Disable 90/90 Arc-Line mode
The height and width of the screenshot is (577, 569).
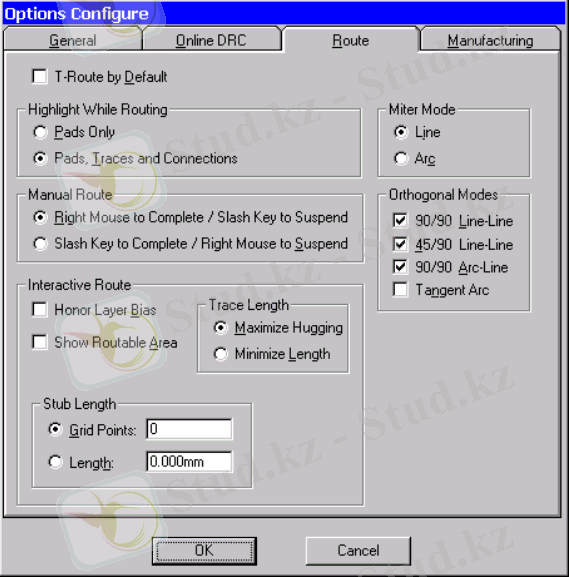coord(400,267)
